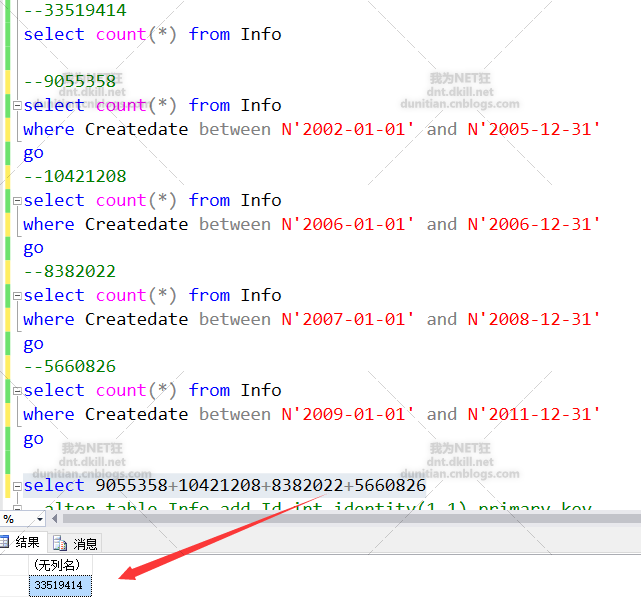Collapse the select sum statement block

17,486
